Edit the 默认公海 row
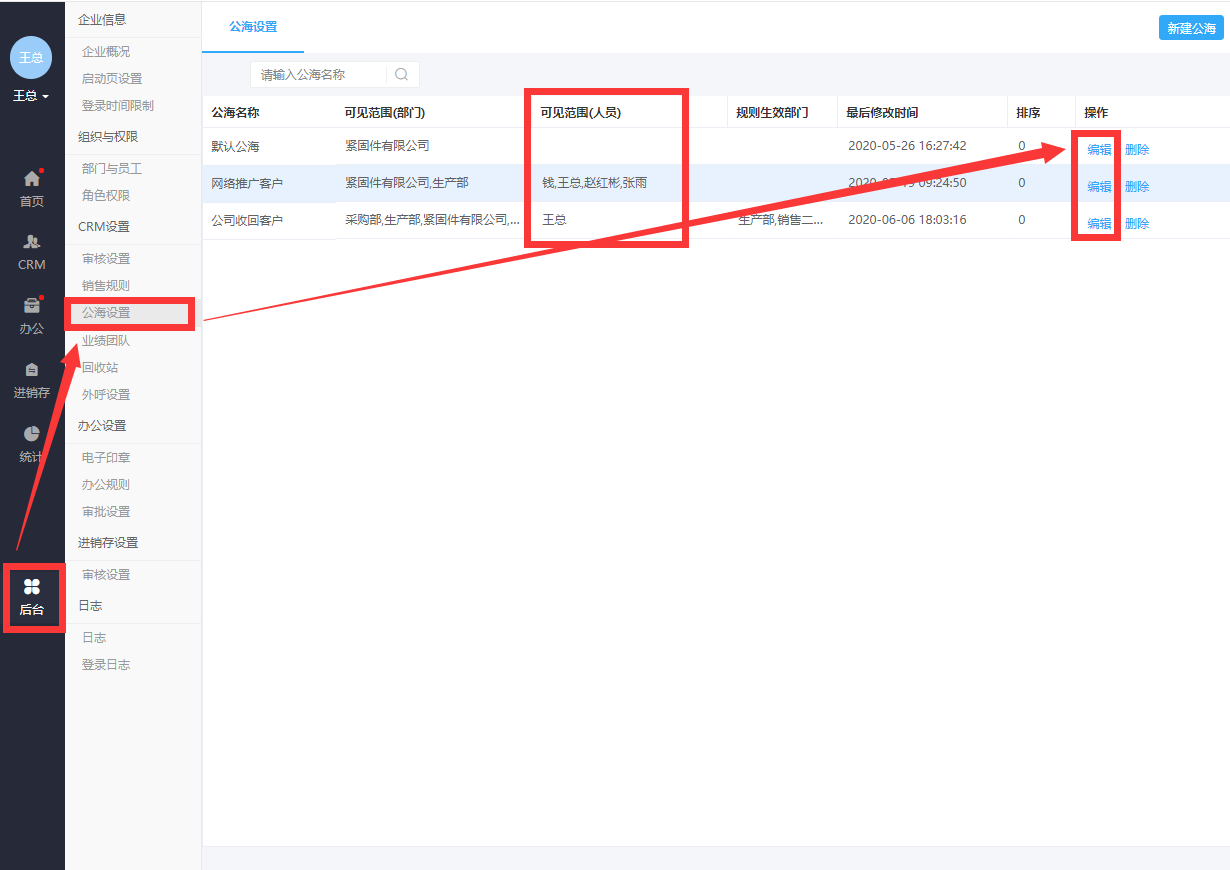The image size is (1230, 870). 1100,149
